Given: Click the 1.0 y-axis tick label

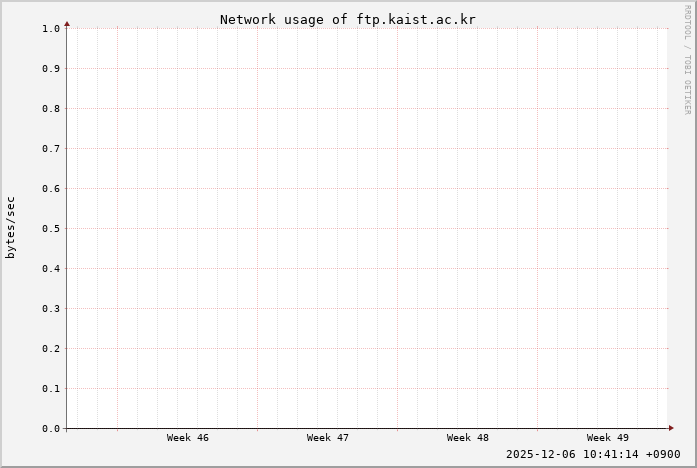Looking at the screenshot, I should pyautogui.click(x=51, y=29).
